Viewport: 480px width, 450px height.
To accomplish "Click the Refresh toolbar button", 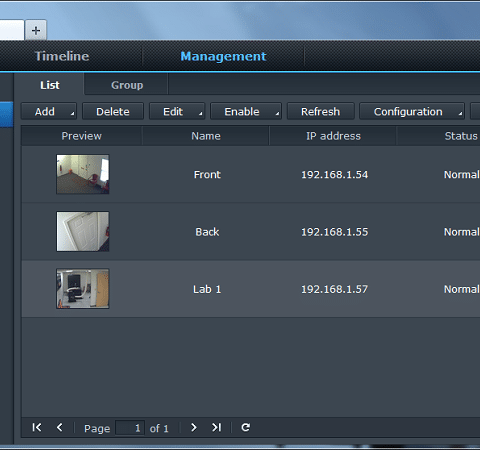I will click(321, 111).
